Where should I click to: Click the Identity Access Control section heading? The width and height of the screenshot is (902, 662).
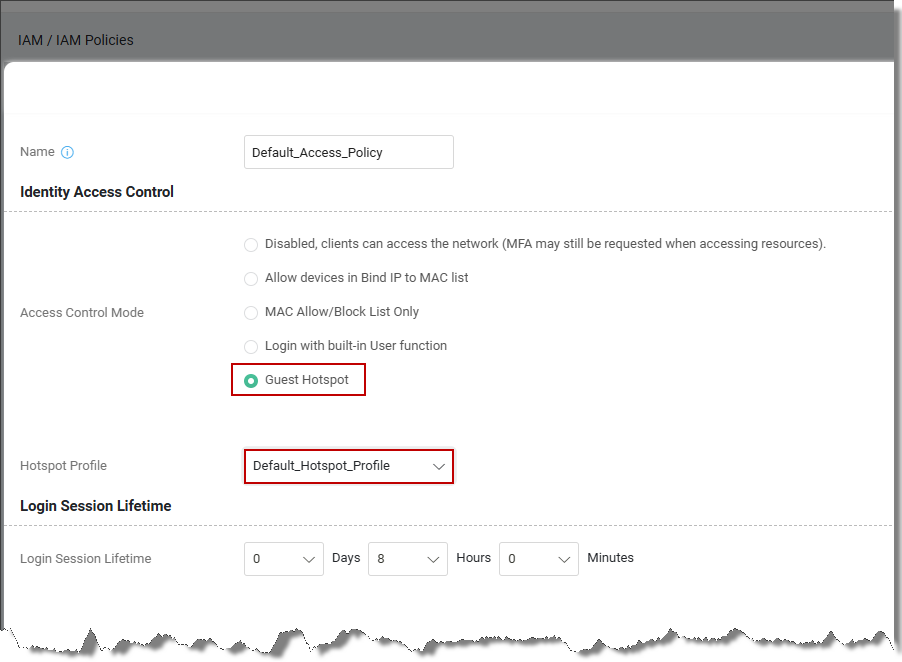click(97, 192)
